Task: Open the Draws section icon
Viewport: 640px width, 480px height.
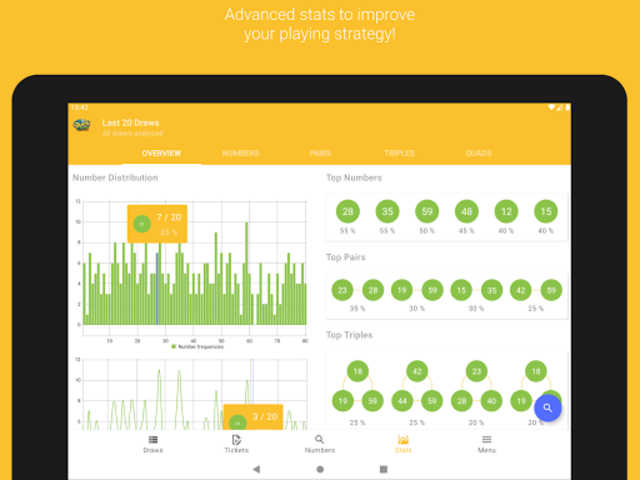Action: tap(153, 439)
